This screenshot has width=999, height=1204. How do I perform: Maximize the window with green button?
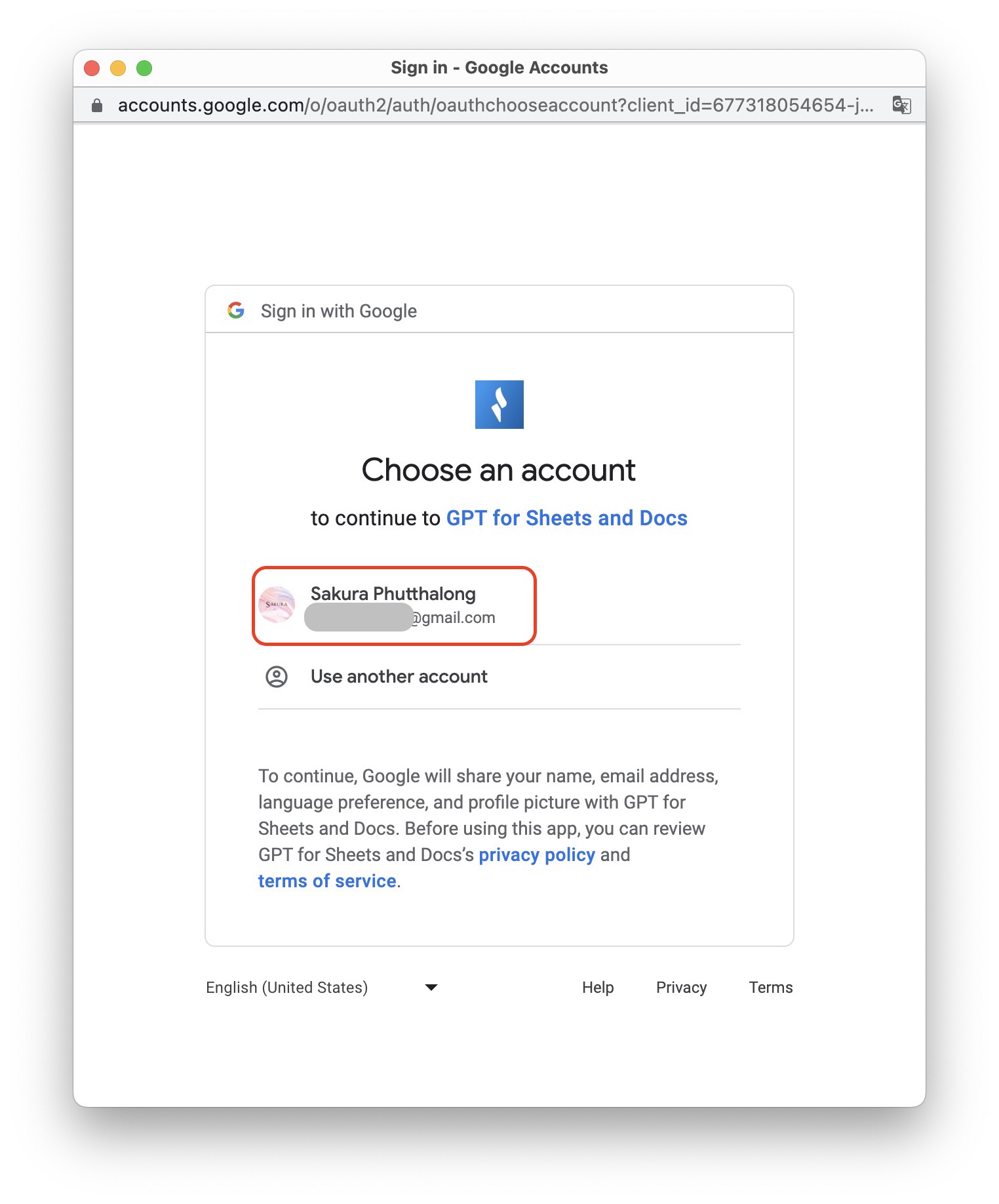(x=144, y=68)
